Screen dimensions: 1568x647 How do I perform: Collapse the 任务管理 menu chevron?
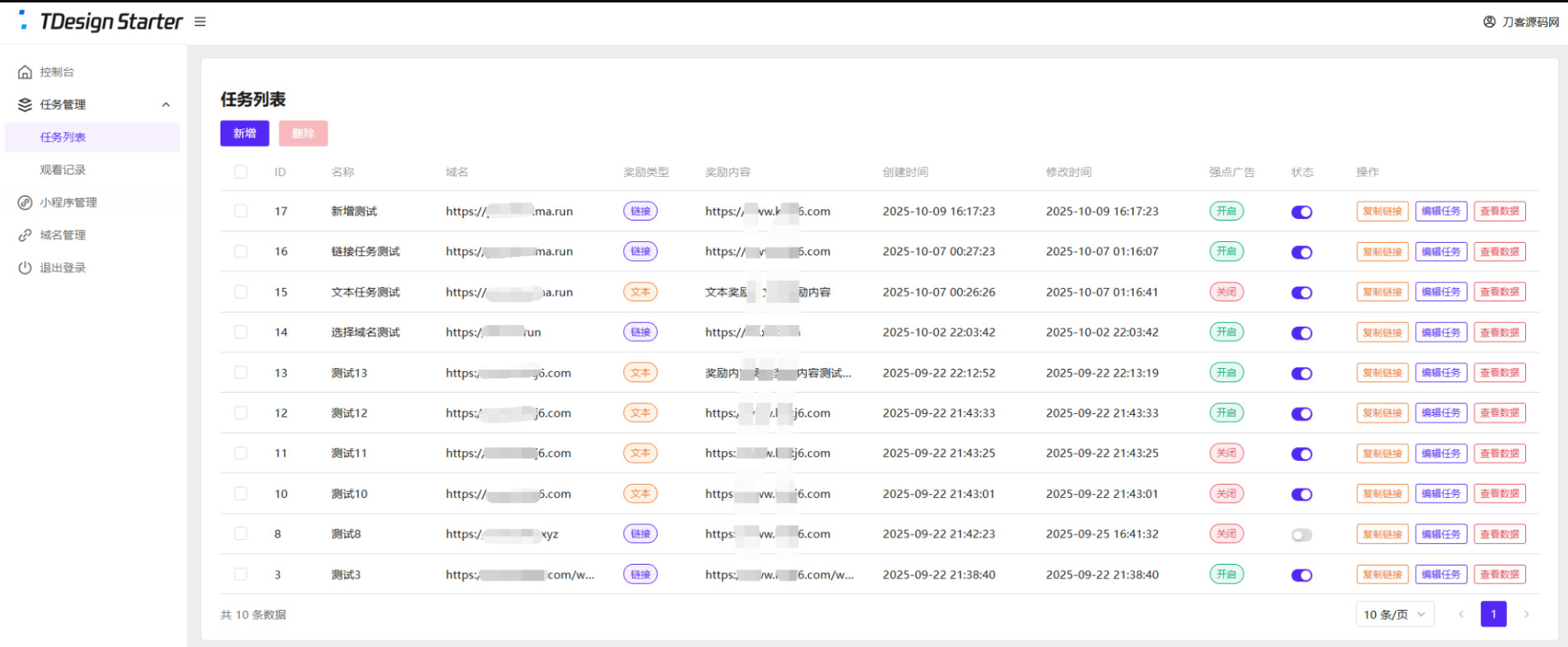(x=166, y=105)
